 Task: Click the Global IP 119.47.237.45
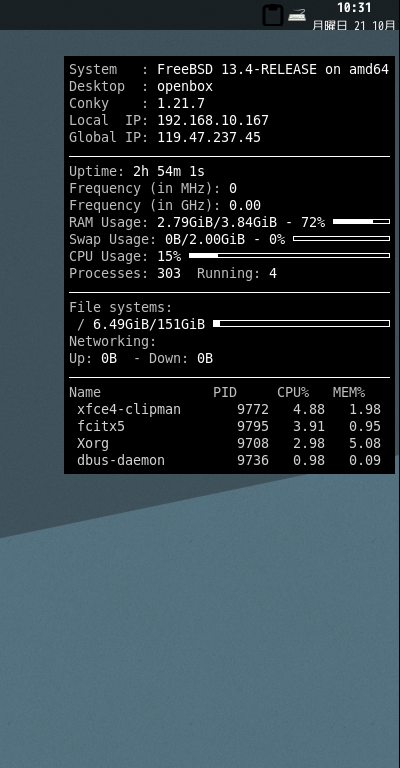pos(209,137)
